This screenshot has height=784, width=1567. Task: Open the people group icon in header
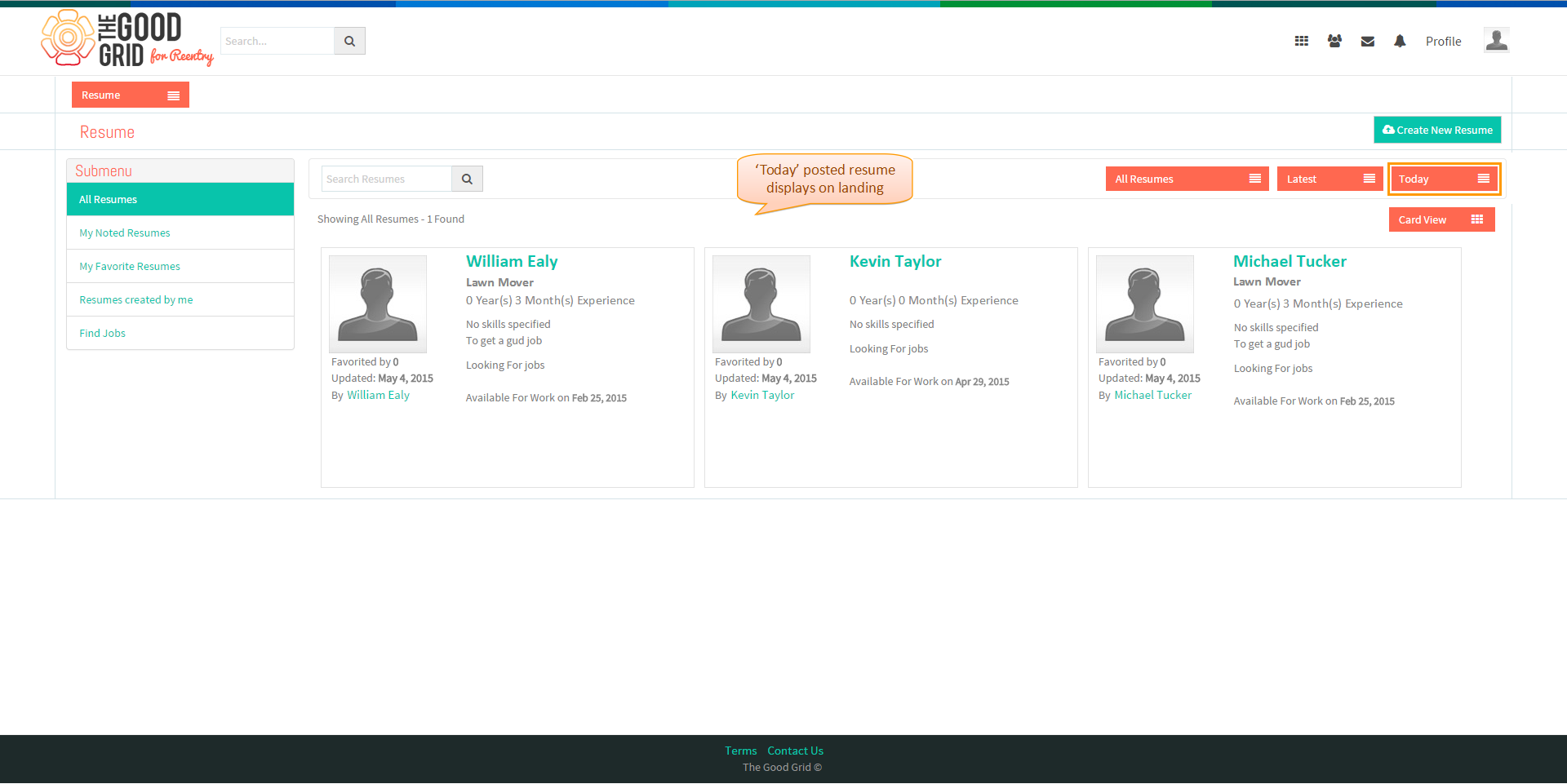[1334, 41]
